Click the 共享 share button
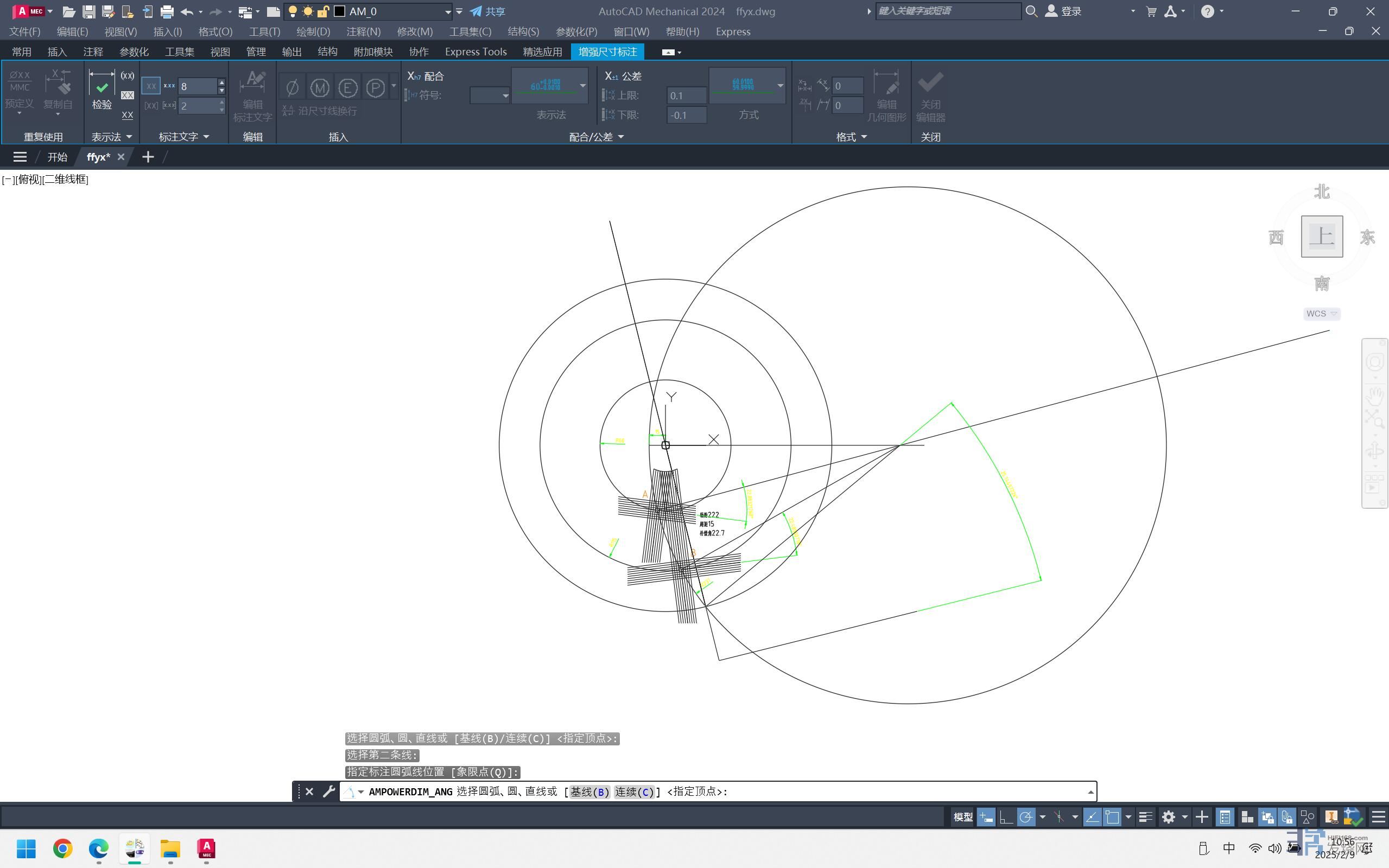 click(x=487, y=11)
